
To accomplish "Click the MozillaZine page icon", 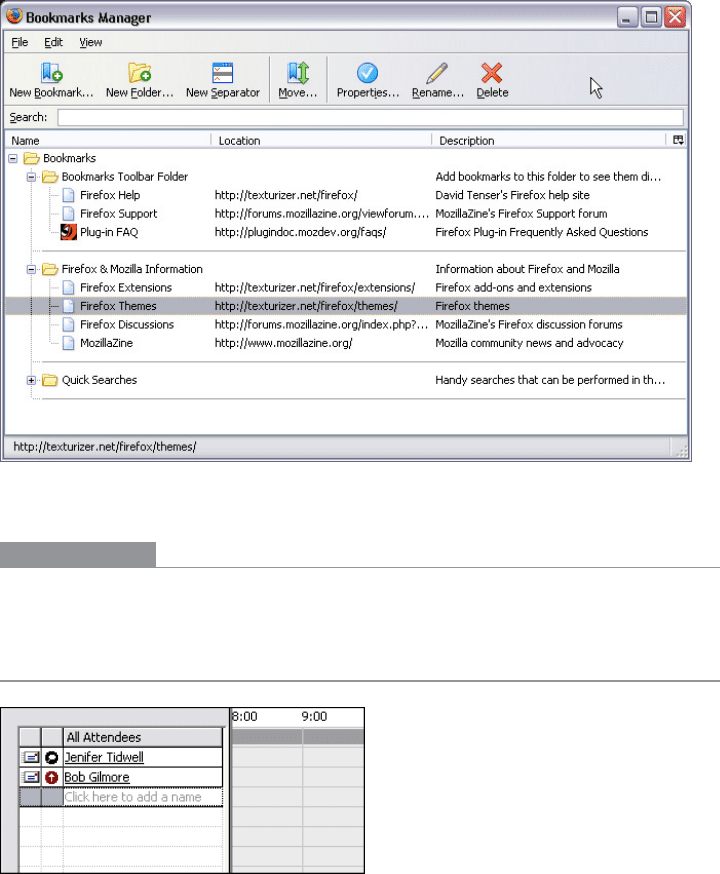I will [x=68, y=343].
